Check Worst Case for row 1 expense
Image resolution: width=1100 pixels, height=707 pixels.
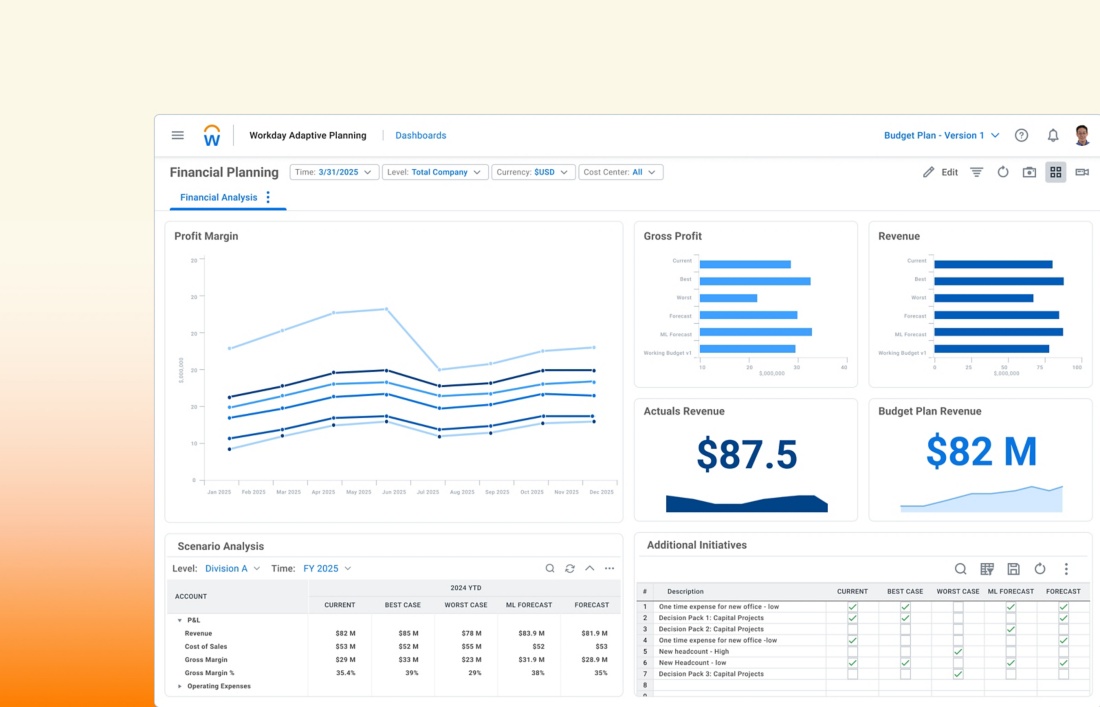pyautogui.click(x=958, y=607)
